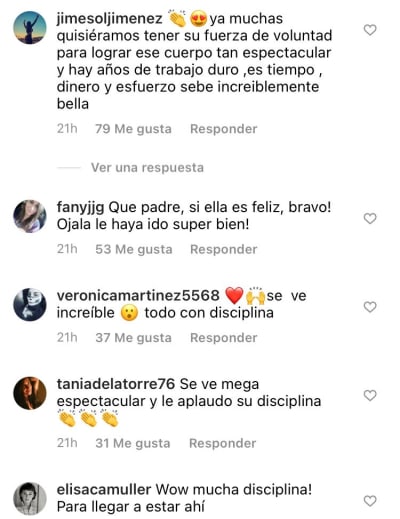Open jimesoljimenez's profile picture
The width and height of the screenshot is (400, 519).
[x=30, y=27]
